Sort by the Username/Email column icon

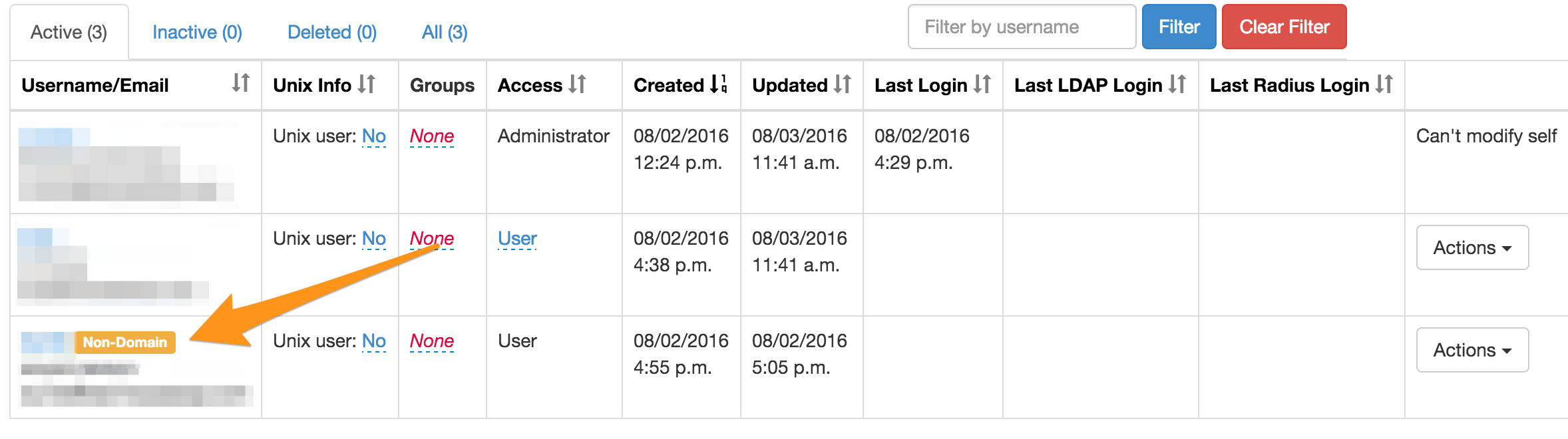pos(241,84)
